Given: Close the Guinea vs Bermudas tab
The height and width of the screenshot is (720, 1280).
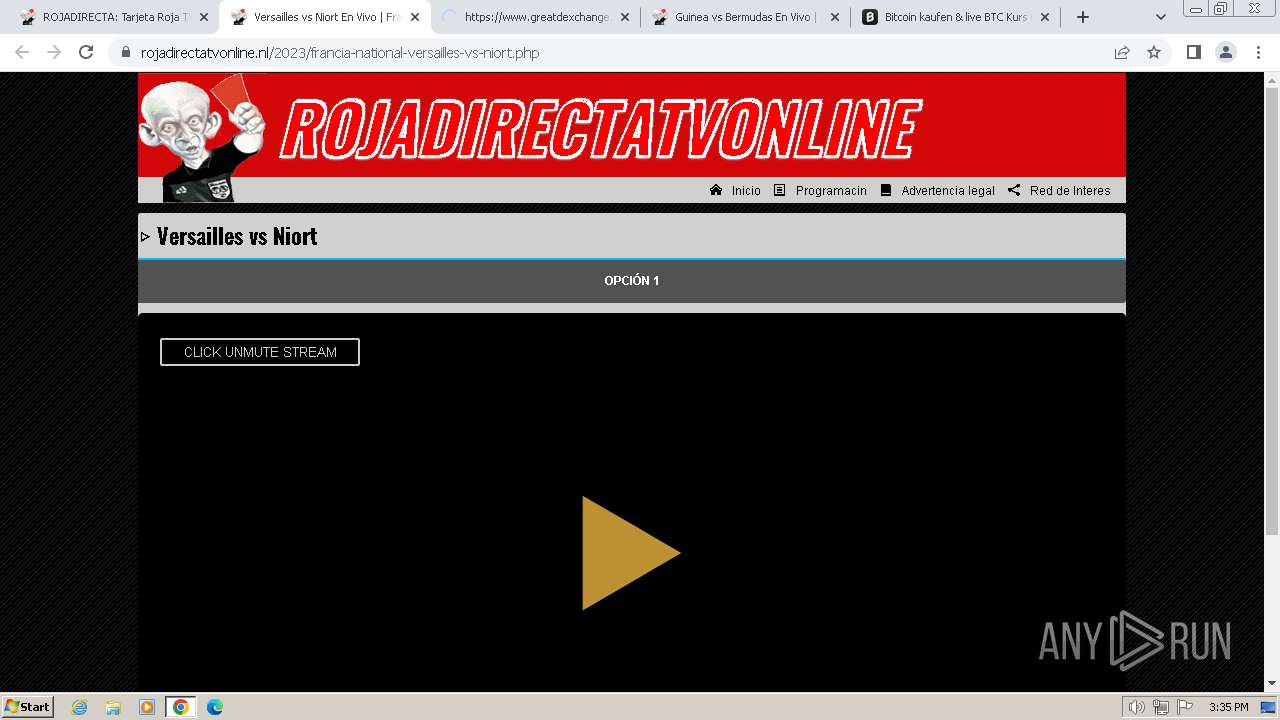Looking at the screenshot, I should (835, 17).
